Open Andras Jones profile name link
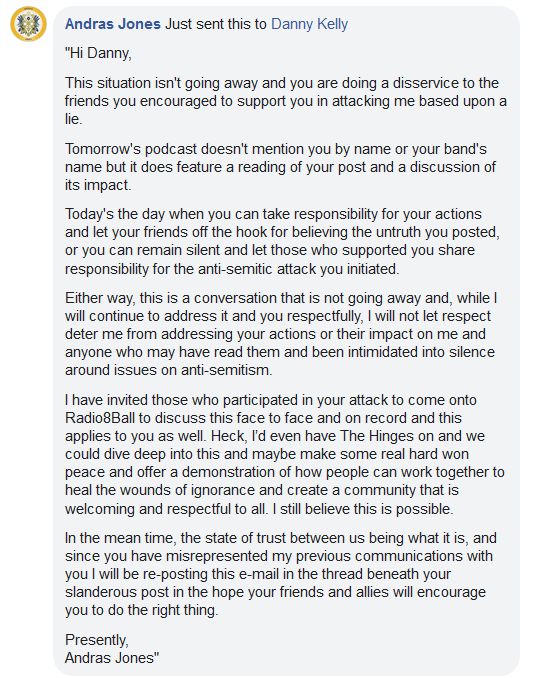549x678 pixels. [x=112, y=24]
